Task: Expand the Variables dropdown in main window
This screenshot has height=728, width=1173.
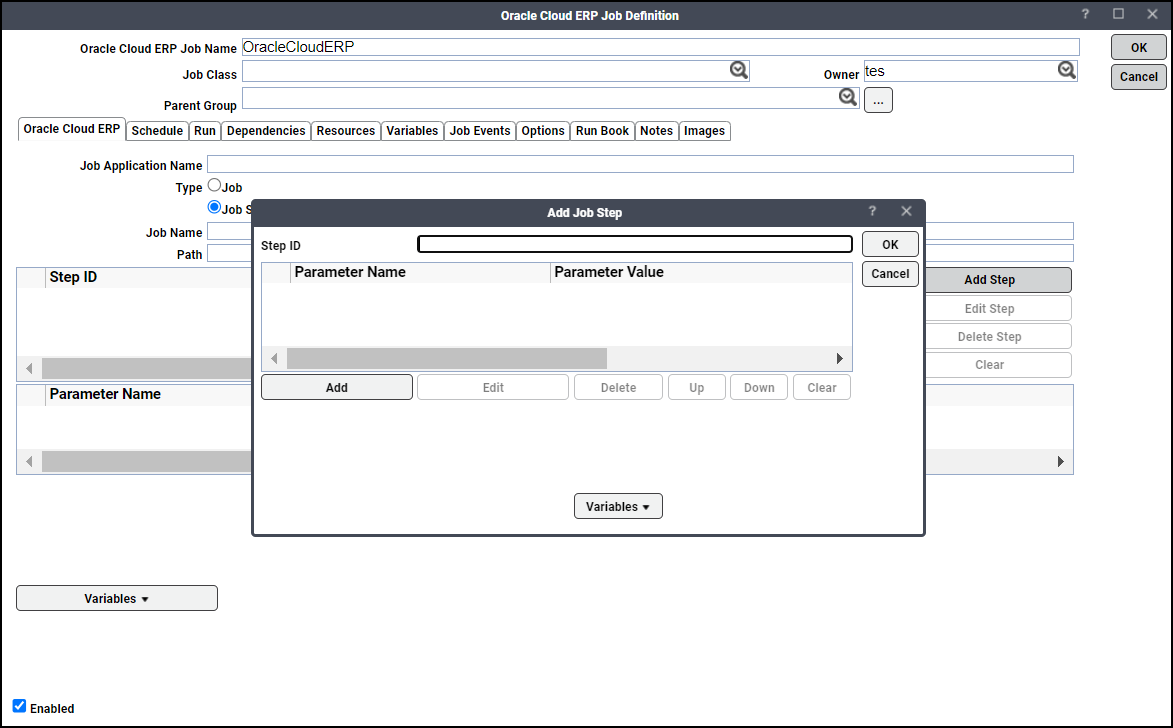Action: click(117, 599)
